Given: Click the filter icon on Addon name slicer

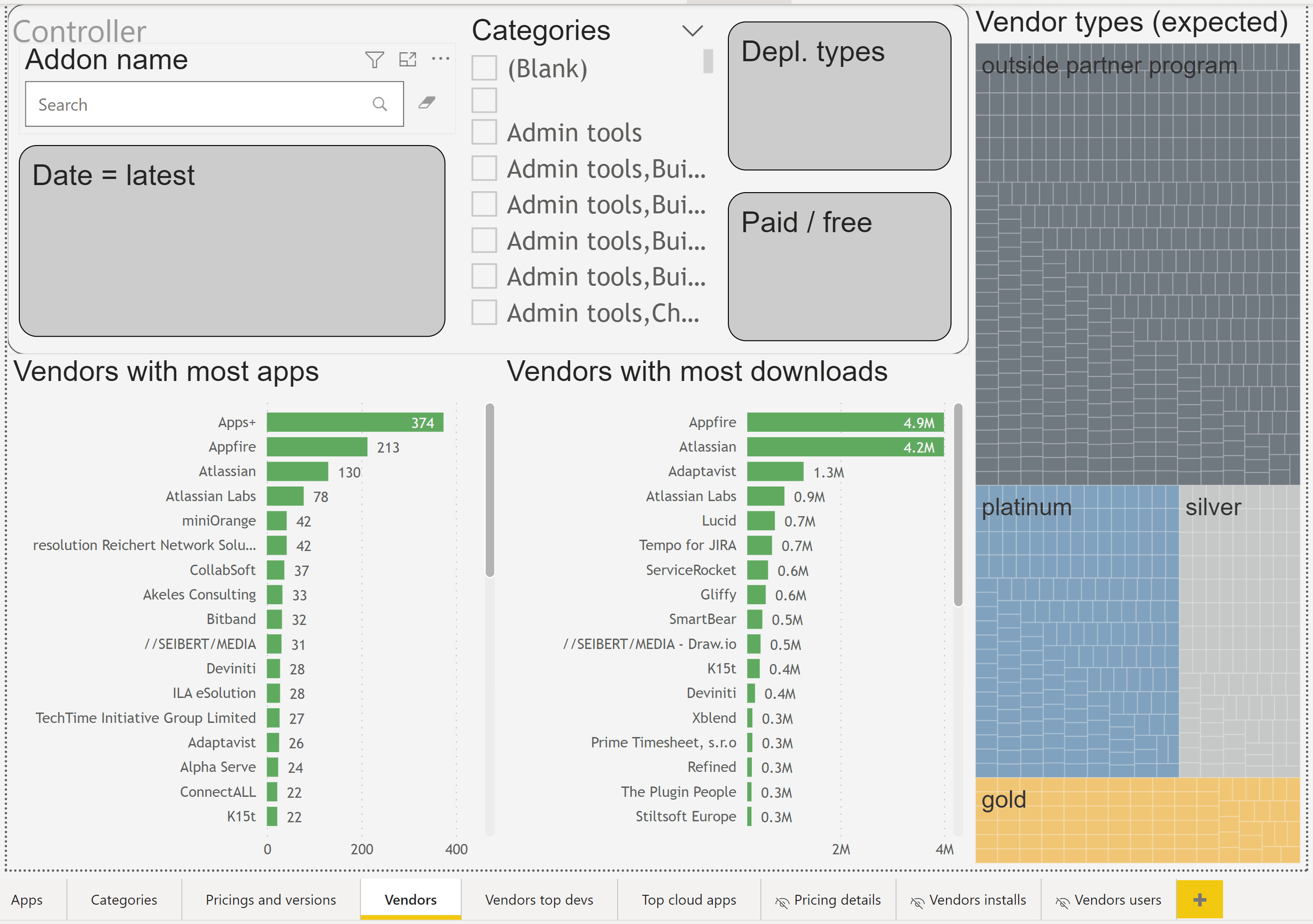Looking at the screenshot, I should (x=375, y=59).
